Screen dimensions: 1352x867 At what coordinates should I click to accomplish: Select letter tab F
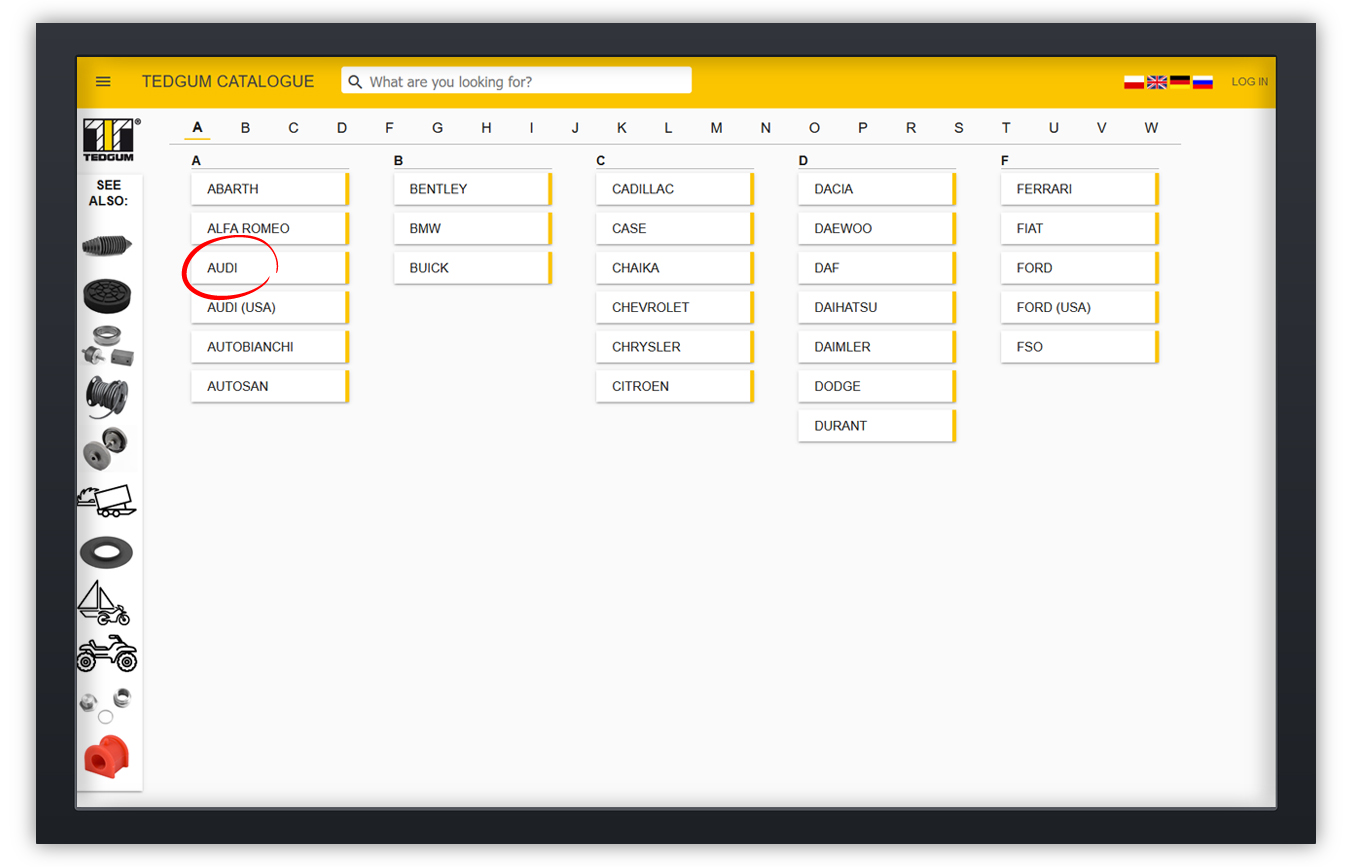tap(389, 128)
